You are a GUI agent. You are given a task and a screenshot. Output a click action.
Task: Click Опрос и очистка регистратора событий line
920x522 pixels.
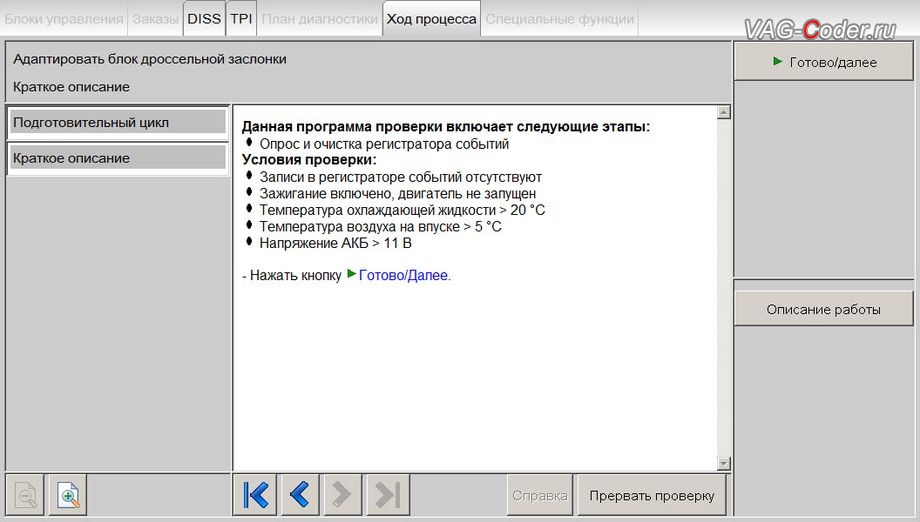[x=384, y=144]
